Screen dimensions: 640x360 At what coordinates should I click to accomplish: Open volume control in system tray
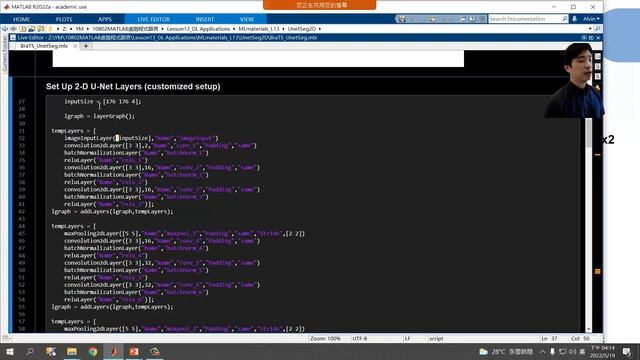[x=572, y=351]
